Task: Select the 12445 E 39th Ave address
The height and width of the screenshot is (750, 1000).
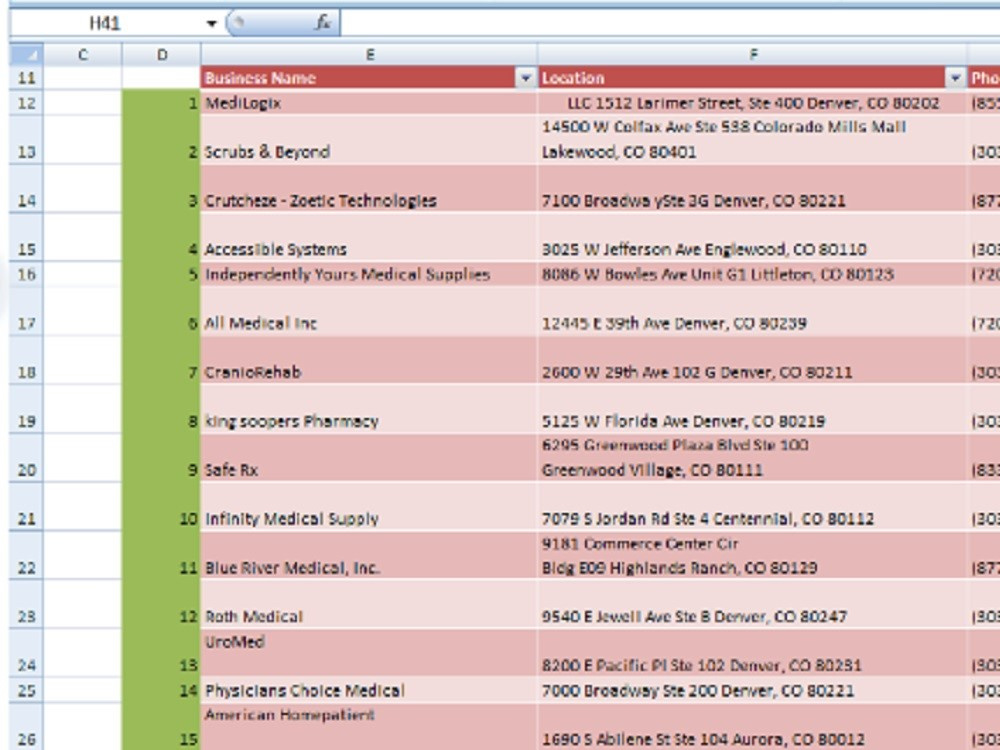Action: point(753,311)
